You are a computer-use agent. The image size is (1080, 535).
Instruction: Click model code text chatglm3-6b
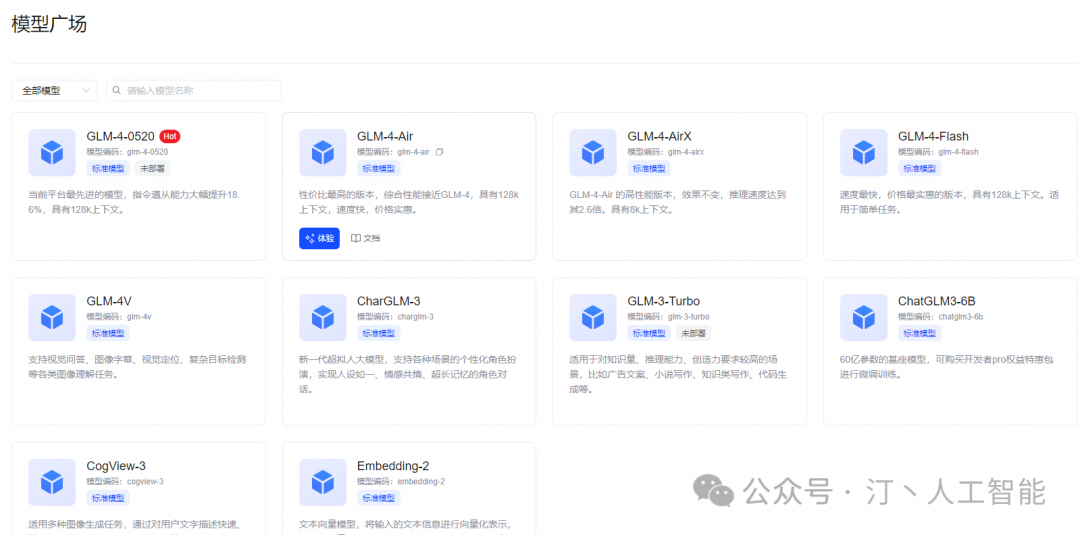click(961, 317)
